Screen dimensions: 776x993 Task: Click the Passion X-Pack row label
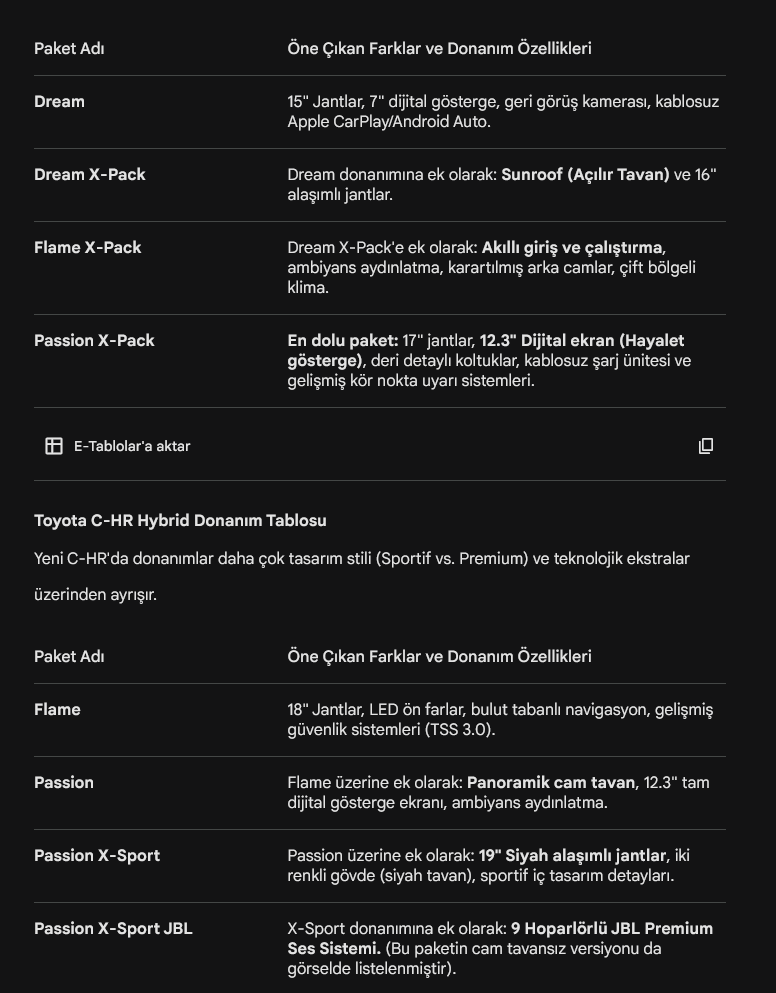pyautogui.click(x=94, y=341)
